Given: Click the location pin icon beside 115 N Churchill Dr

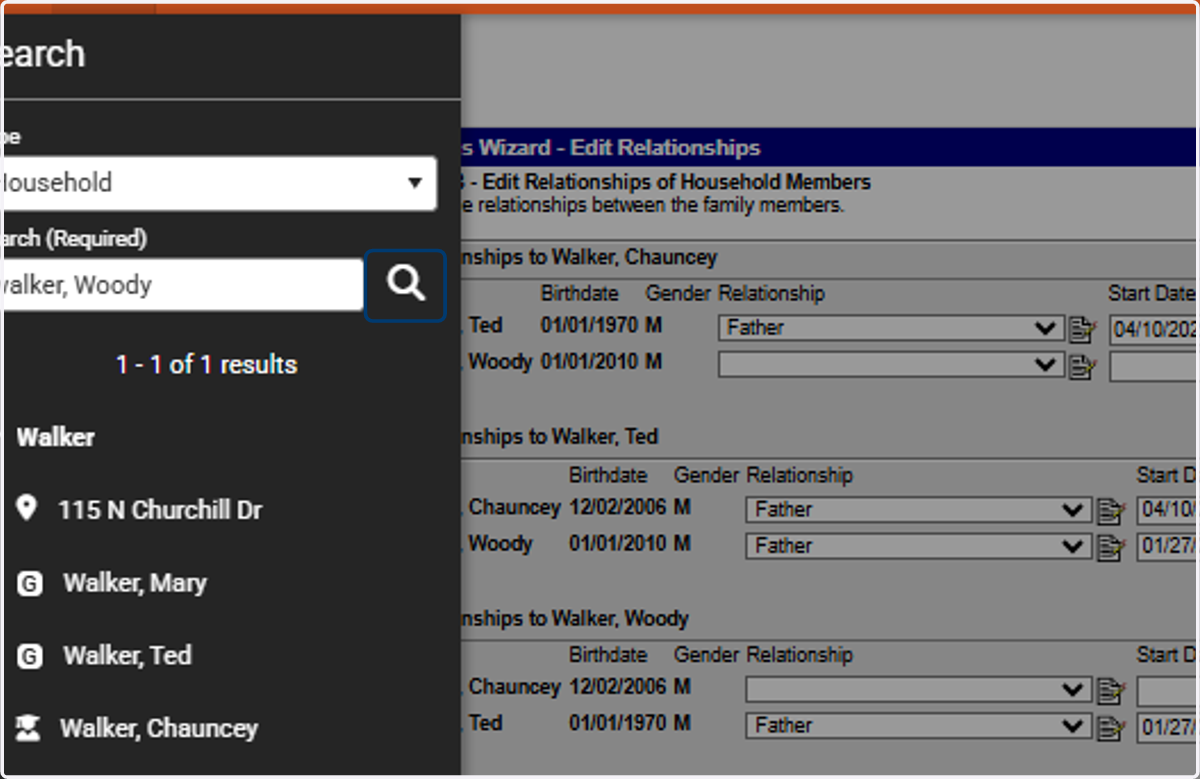Looking at the screenshot, I should click(x=27, y=509).
